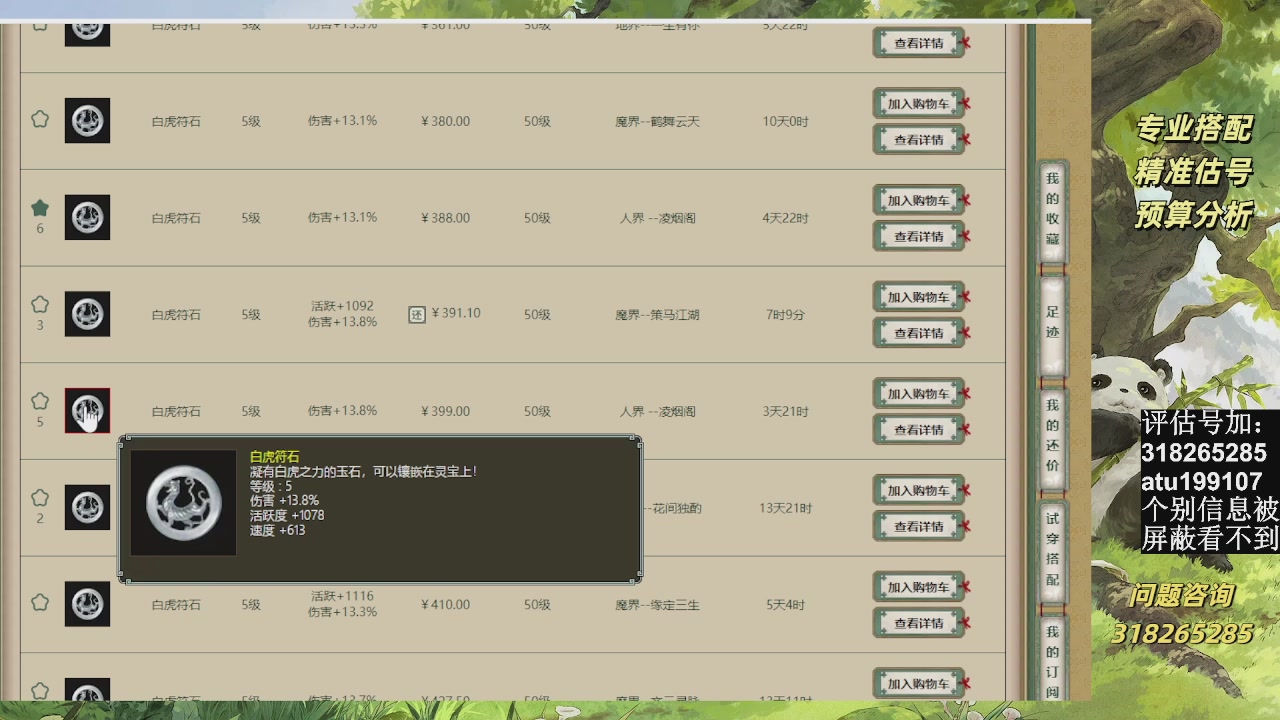Click 人界--凌烟阁 in the ¥388.00 row
Screen dimensions: 1280x720
657,218
